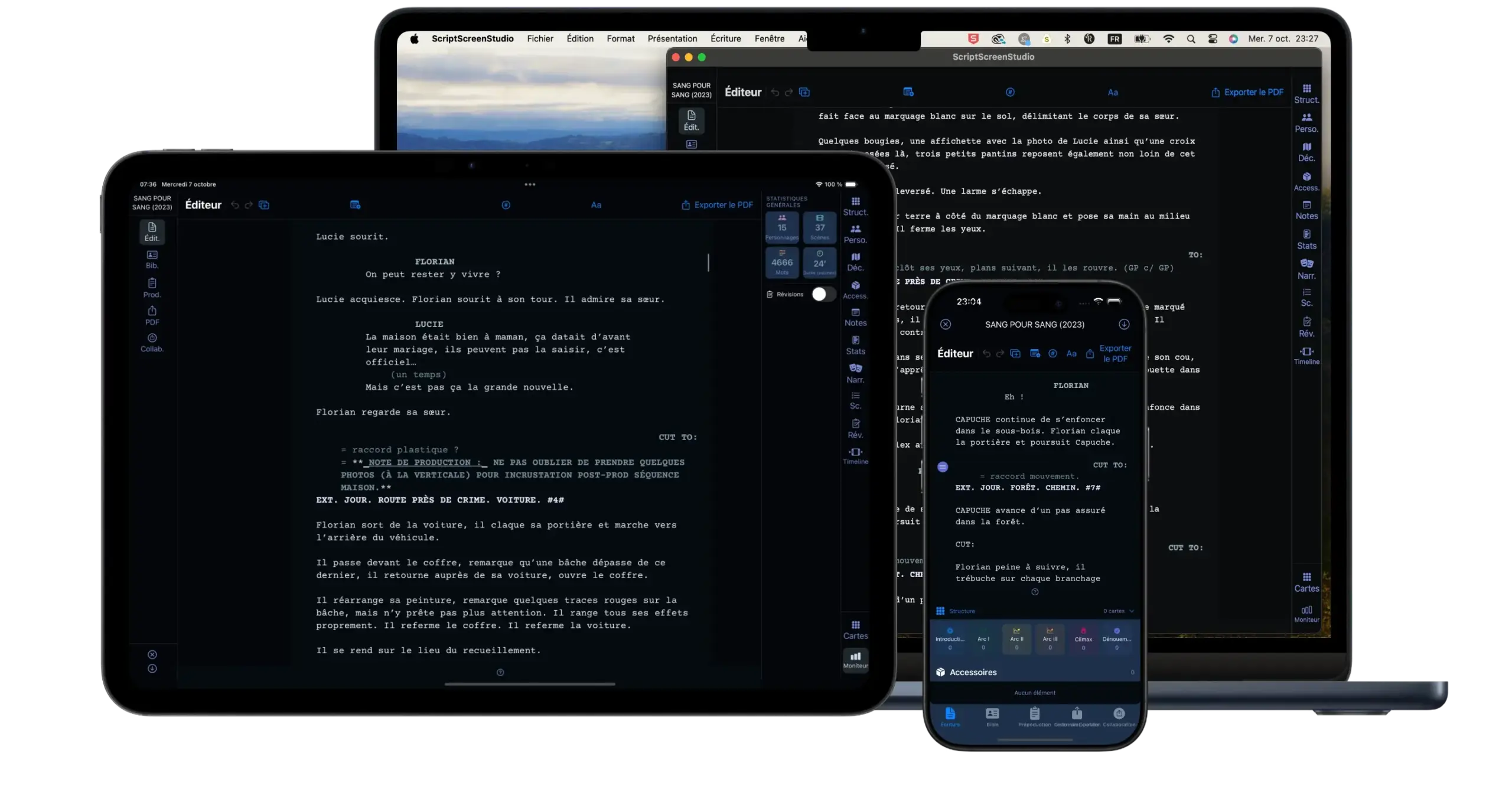Open the Fichier menu in the menu bar
Image resolution: width=1512 pixels, height=789 pixels.
(540, 38)
